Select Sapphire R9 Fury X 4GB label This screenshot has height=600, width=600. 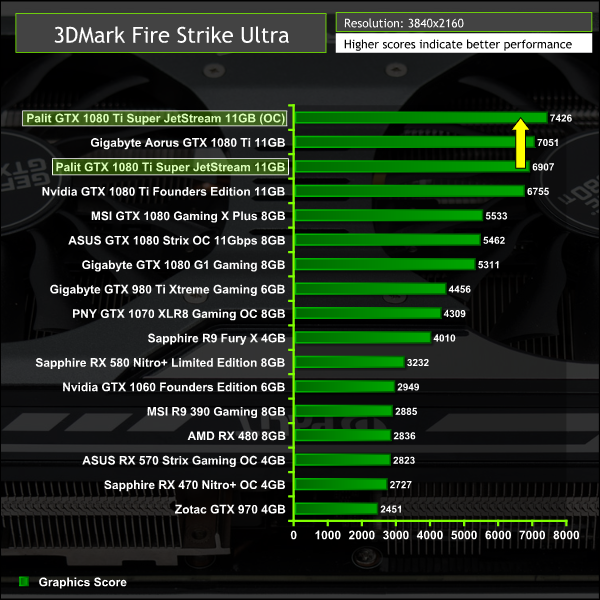(x=217, y=338)
